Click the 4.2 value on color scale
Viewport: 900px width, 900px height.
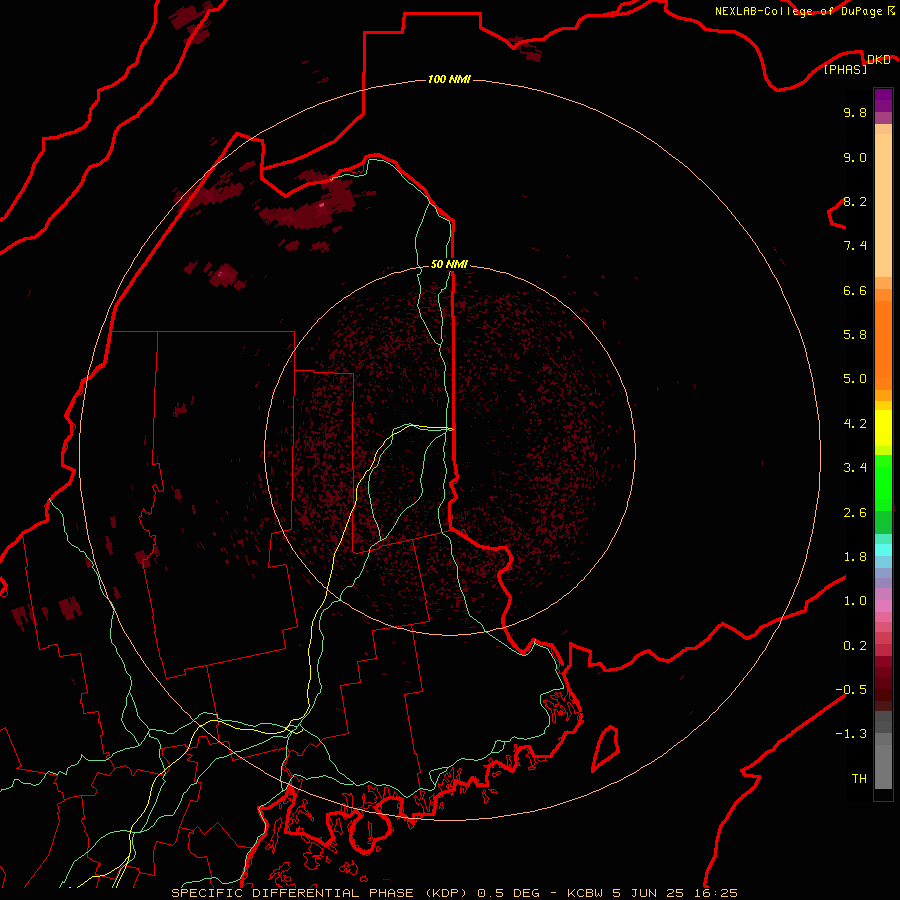coord(855,424)
